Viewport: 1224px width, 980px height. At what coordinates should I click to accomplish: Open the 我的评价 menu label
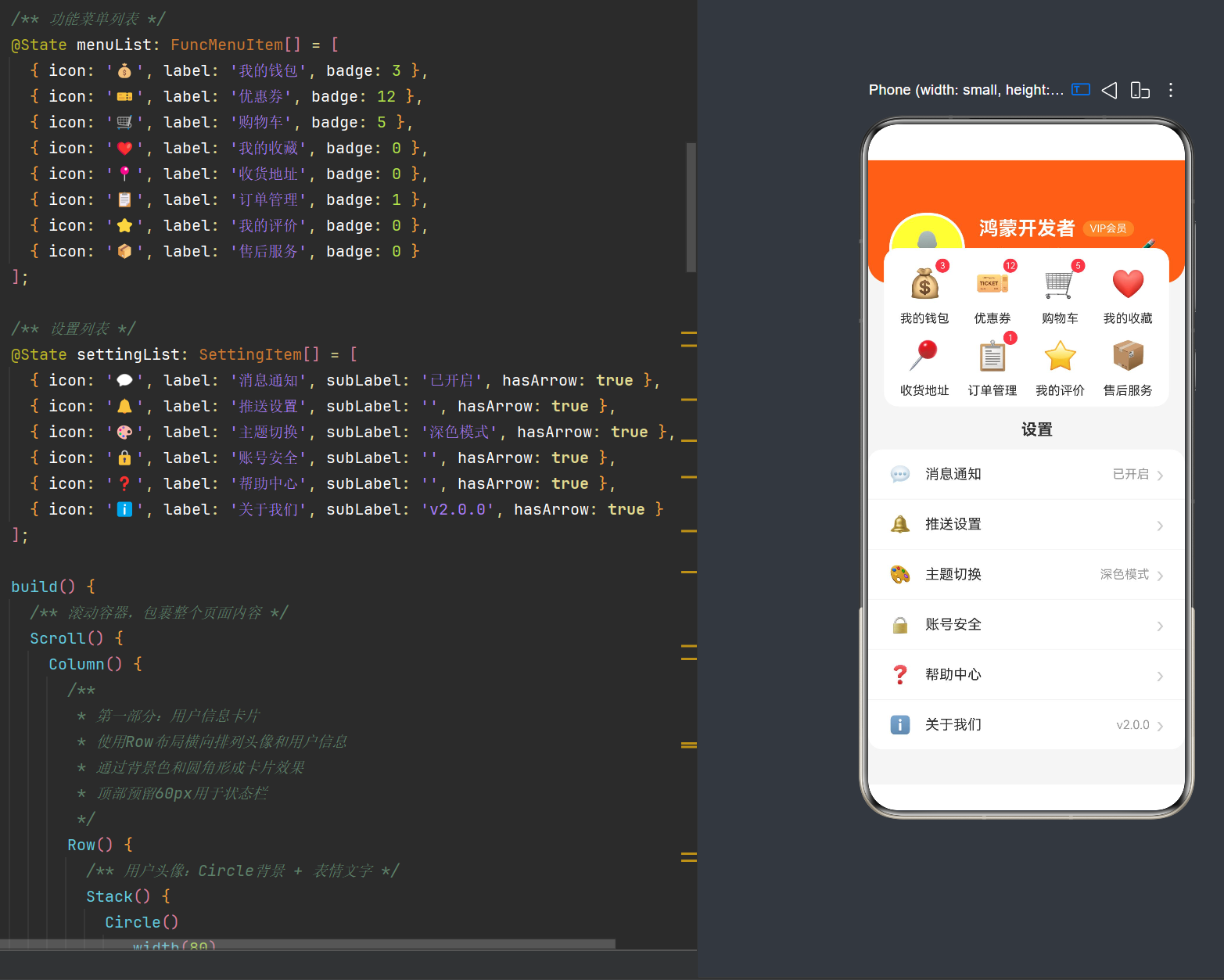(x=1060, y=390)
